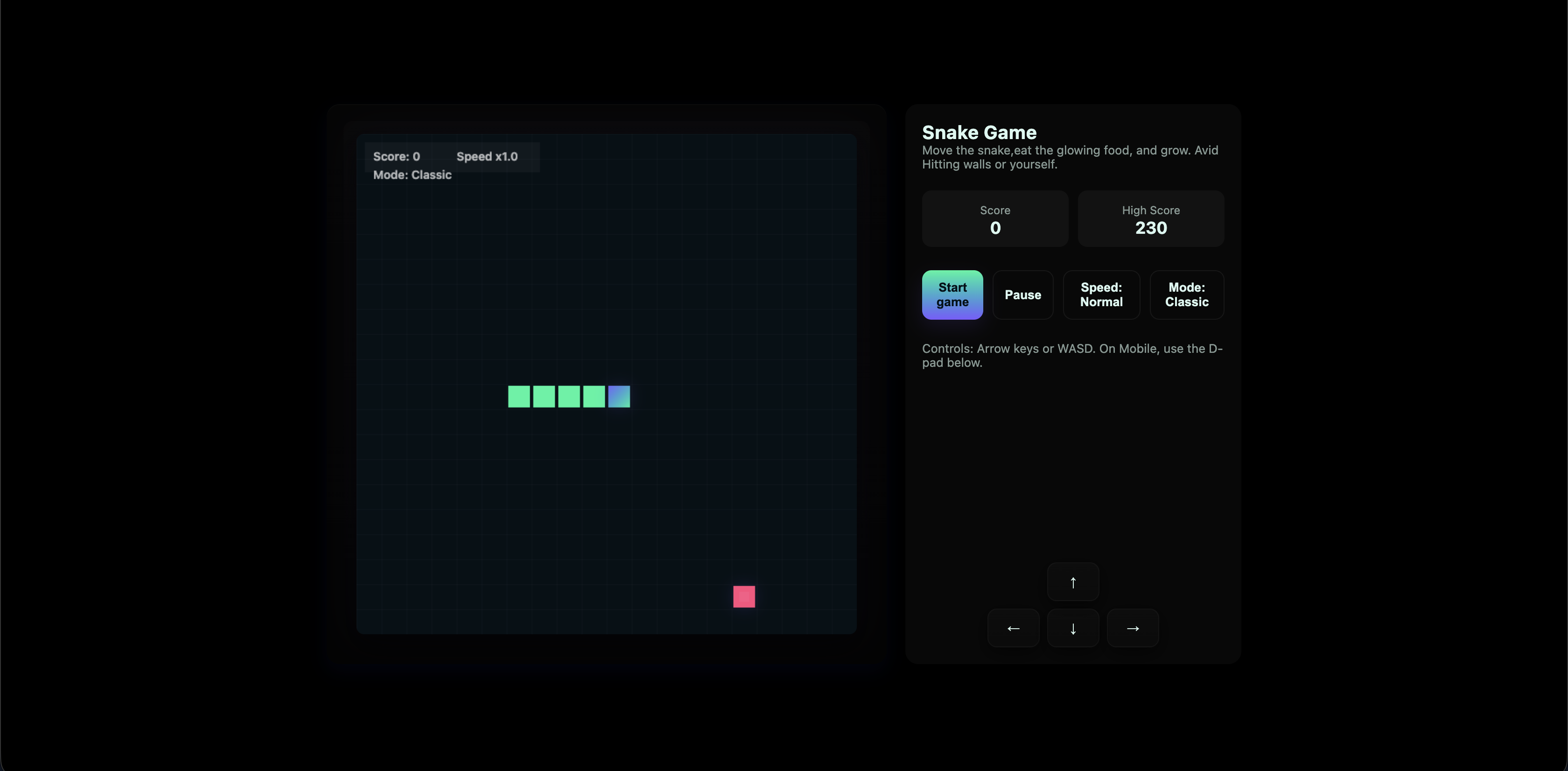The height and width of the screenshot is (771, 1568).
Task: Click the in-canvas 'Score: 0' label
Action: [396, 156]
